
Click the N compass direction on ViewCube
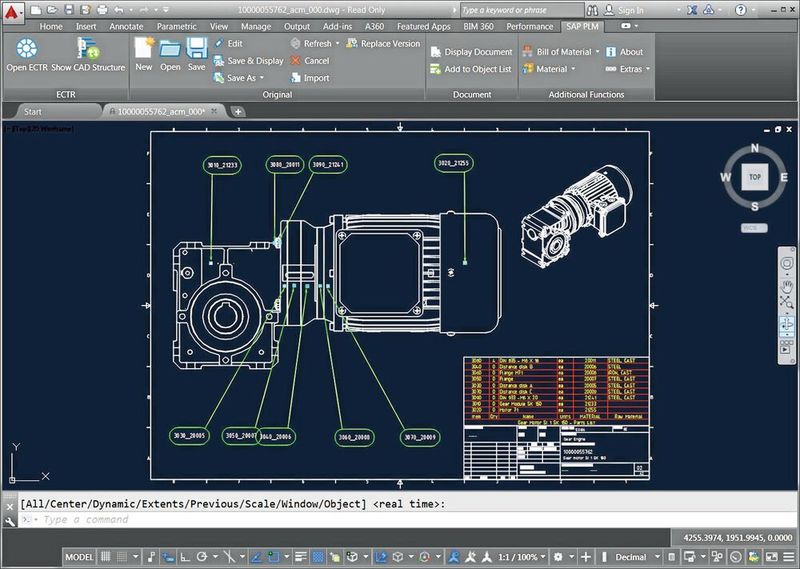[x=755, y=148]
